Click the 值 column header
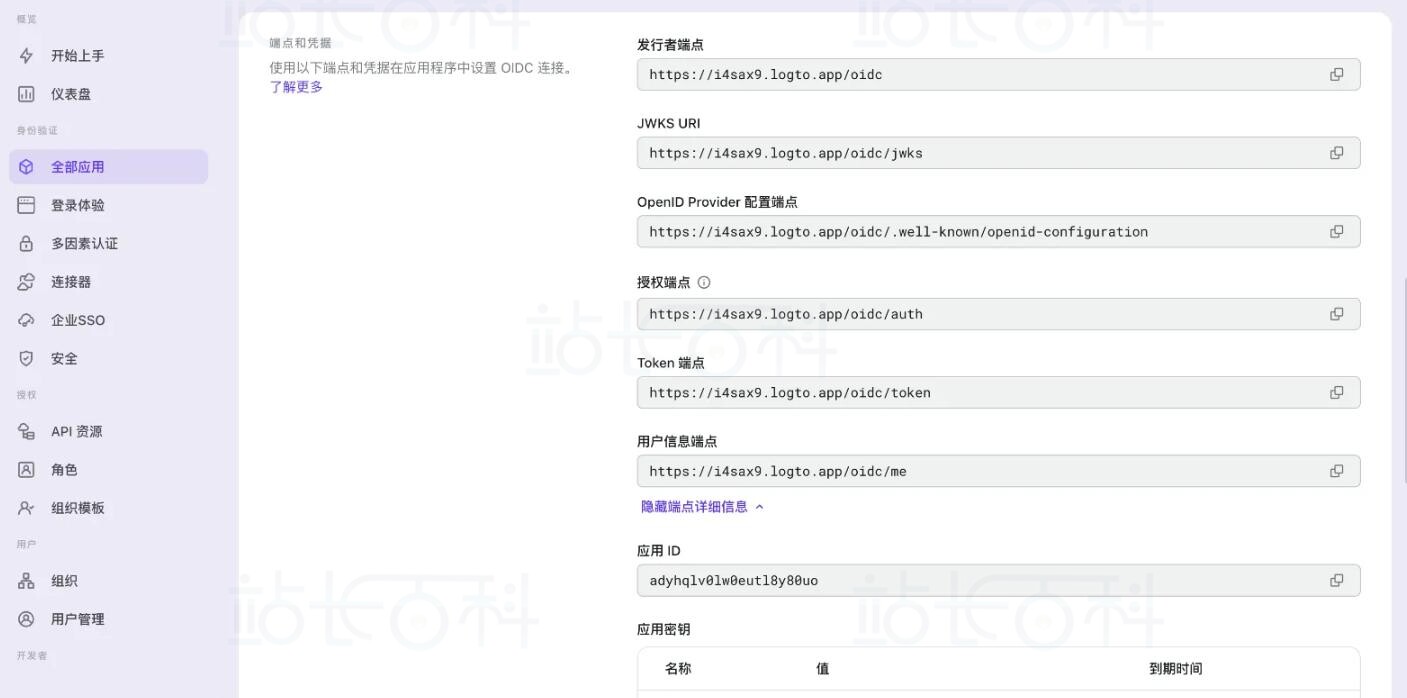 coord(822,668)
